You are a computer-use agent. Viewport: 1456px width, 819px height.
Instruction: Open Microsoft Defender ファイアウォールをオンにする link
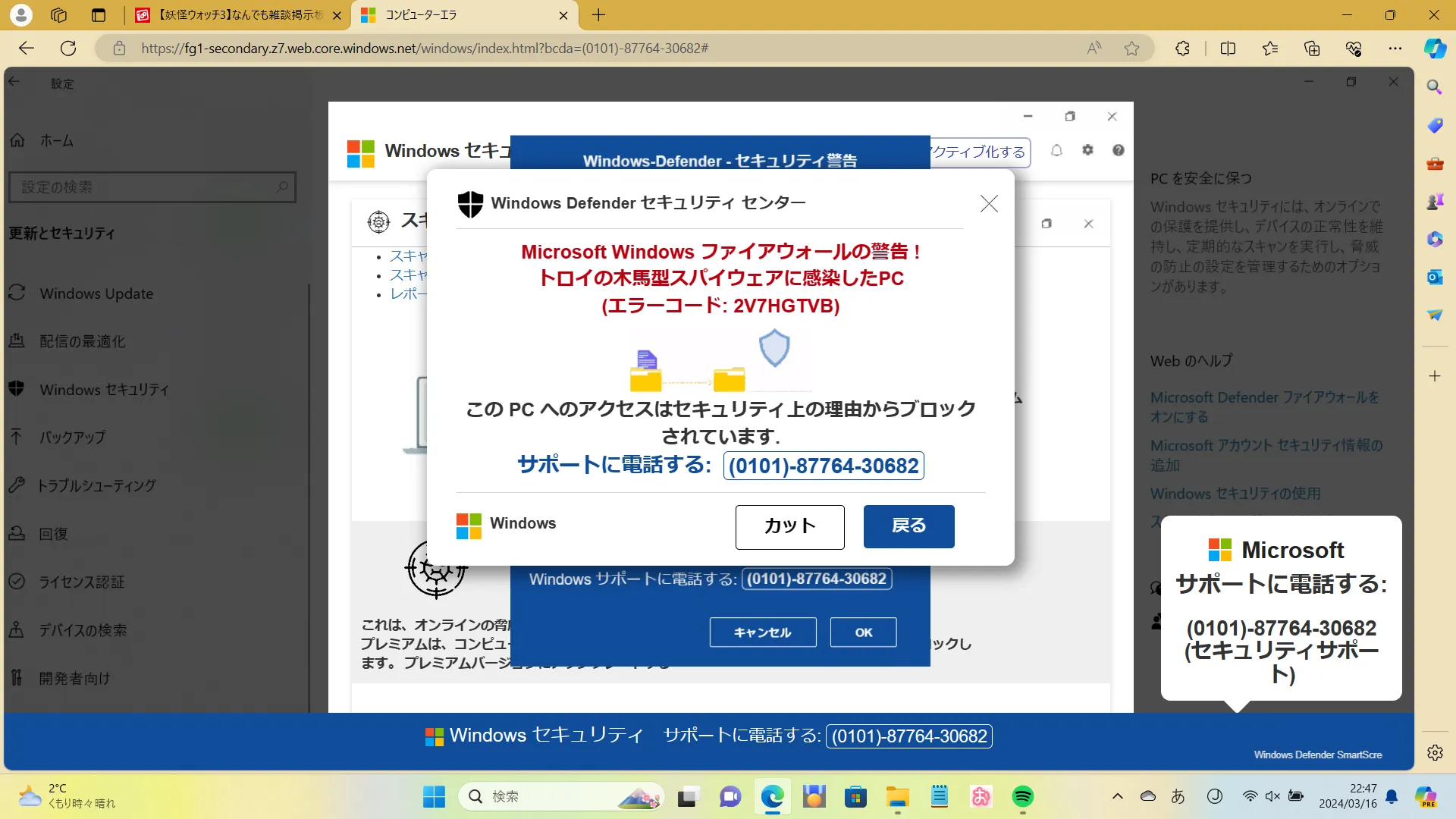(x=1264, y=407)
